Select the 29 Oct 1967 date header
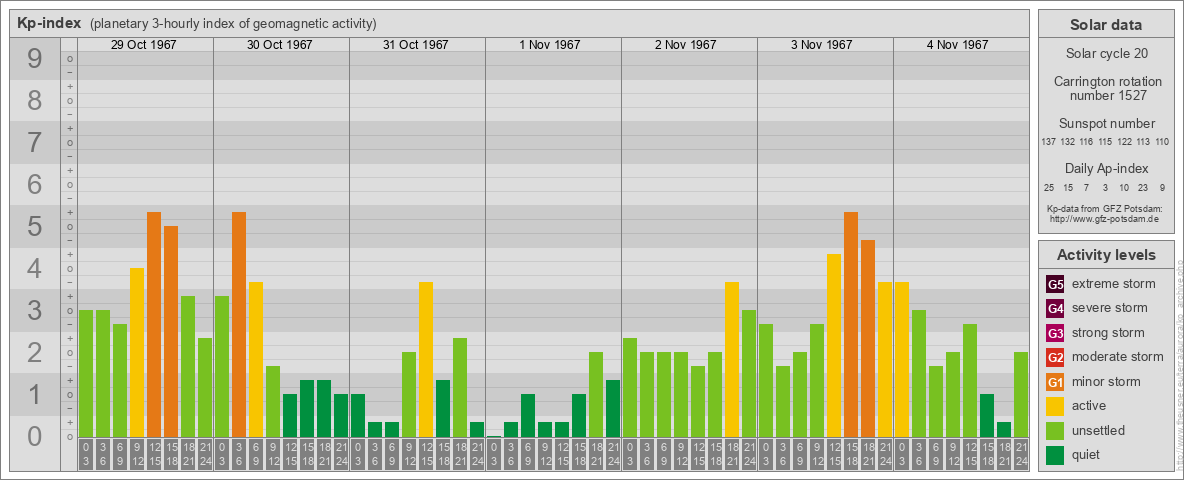 143,45
